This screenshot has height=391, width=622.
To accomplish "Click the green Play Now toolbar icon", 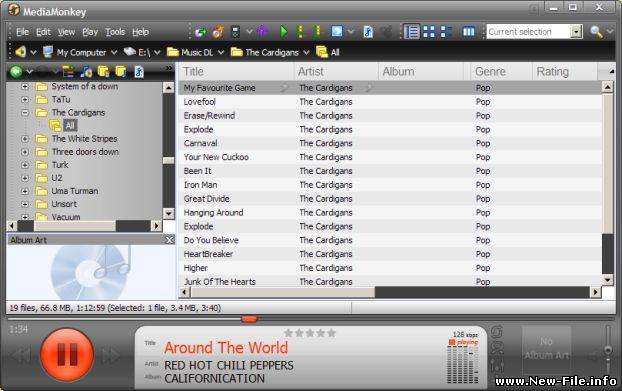I will click(x=284, y=31).
